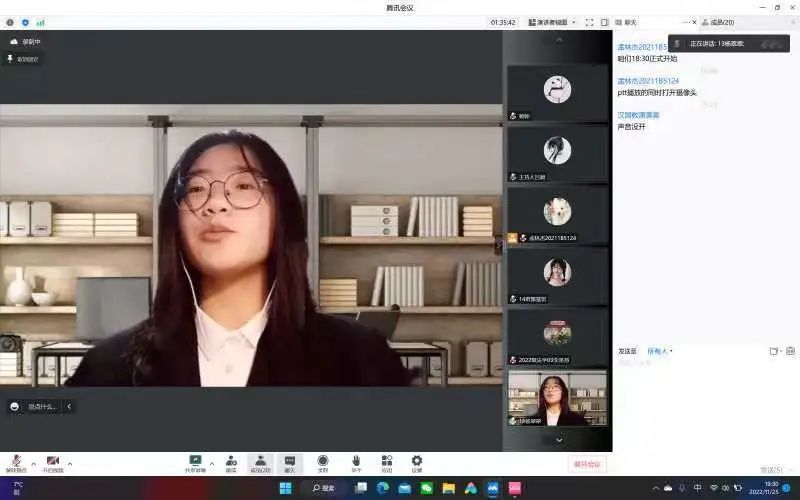Image resolution: width=800 pixels, height=500 pixels.
Task: Open the apps grid icon
Action: point(387,463)
